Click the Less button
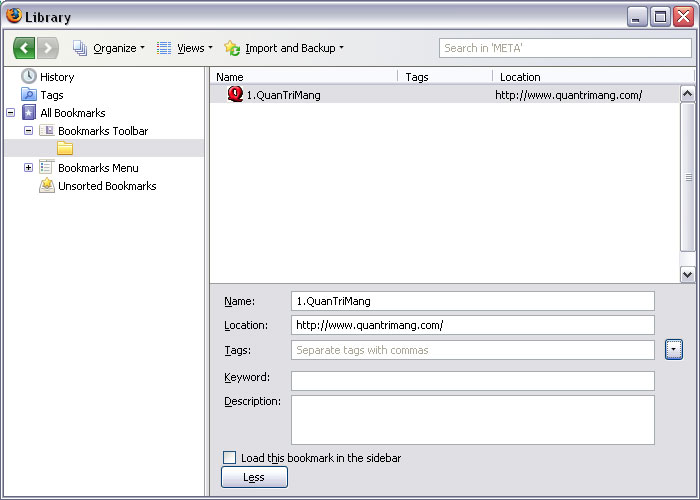 point(254,477)
